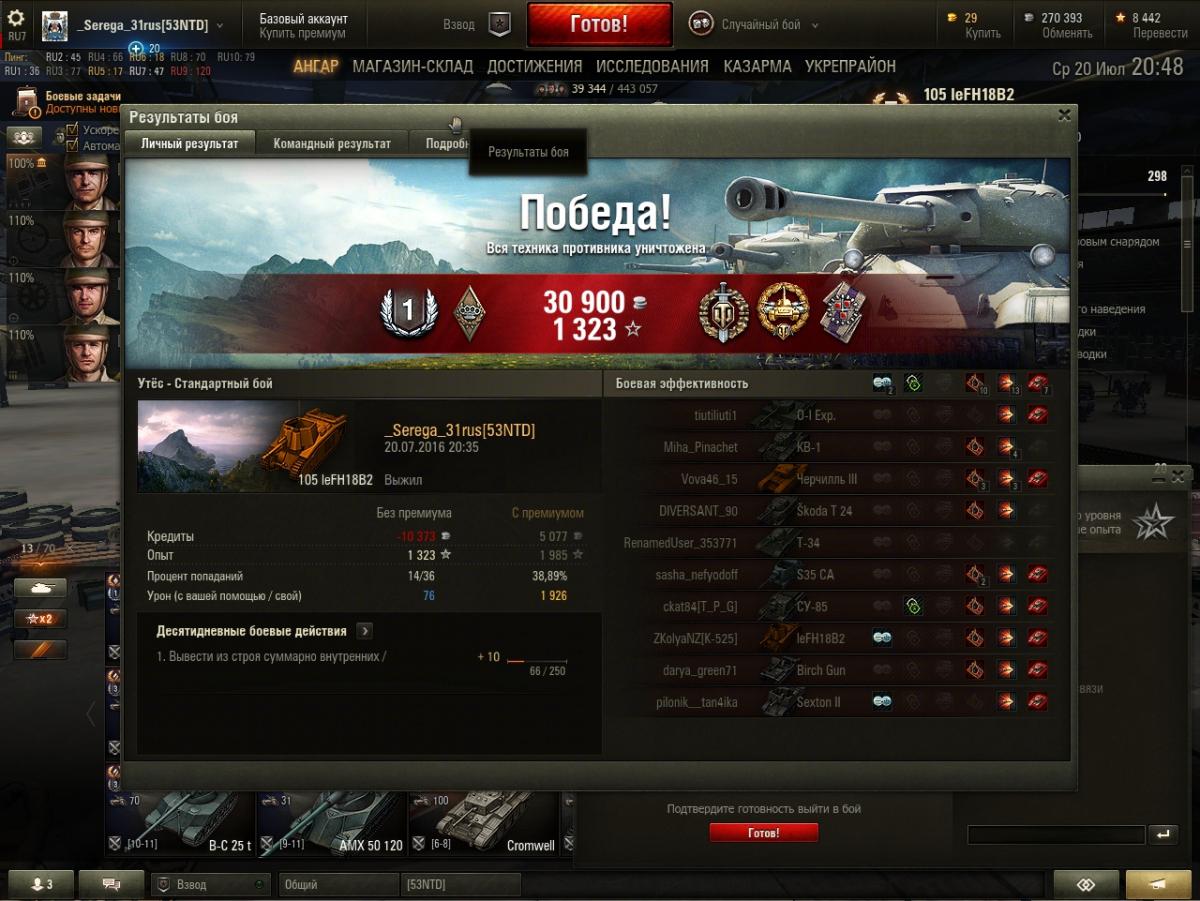Uncheck the Автома... checkbox below it
The width and height of the screenshot is (1200, 901).
[72, 145]
